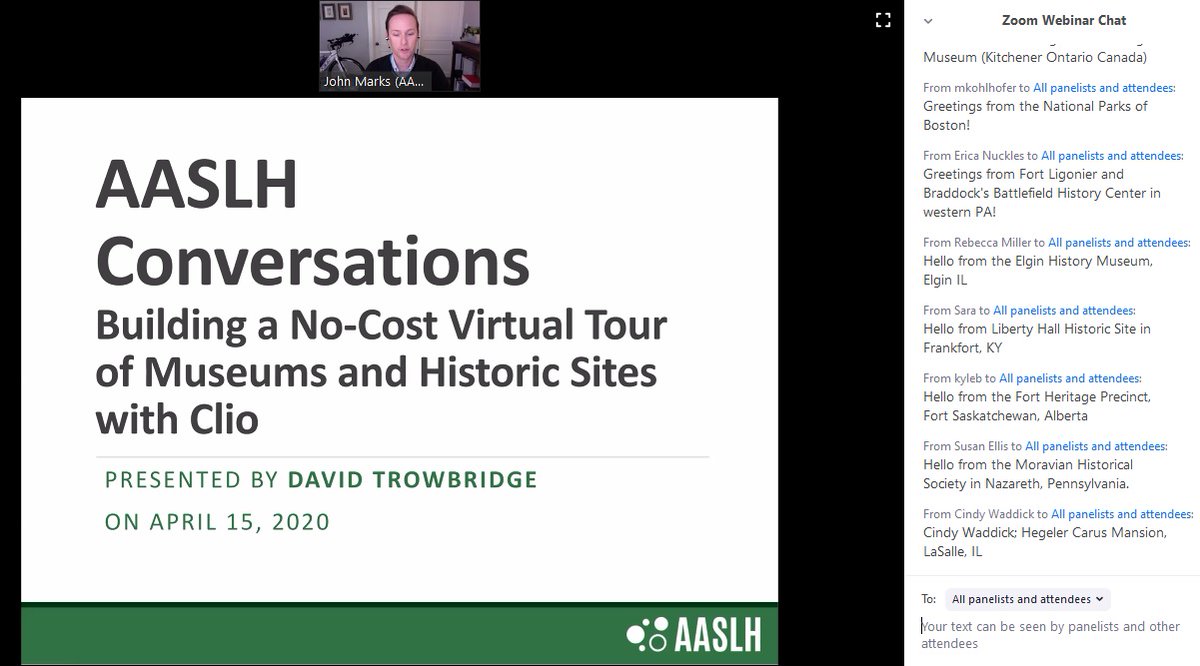Image resolution: width=1200 pixels, height=666 pixels.
Task: Select 'Museum (Kitchener Ontario Canada)' chat text
Action: (x=1035, y=57)
